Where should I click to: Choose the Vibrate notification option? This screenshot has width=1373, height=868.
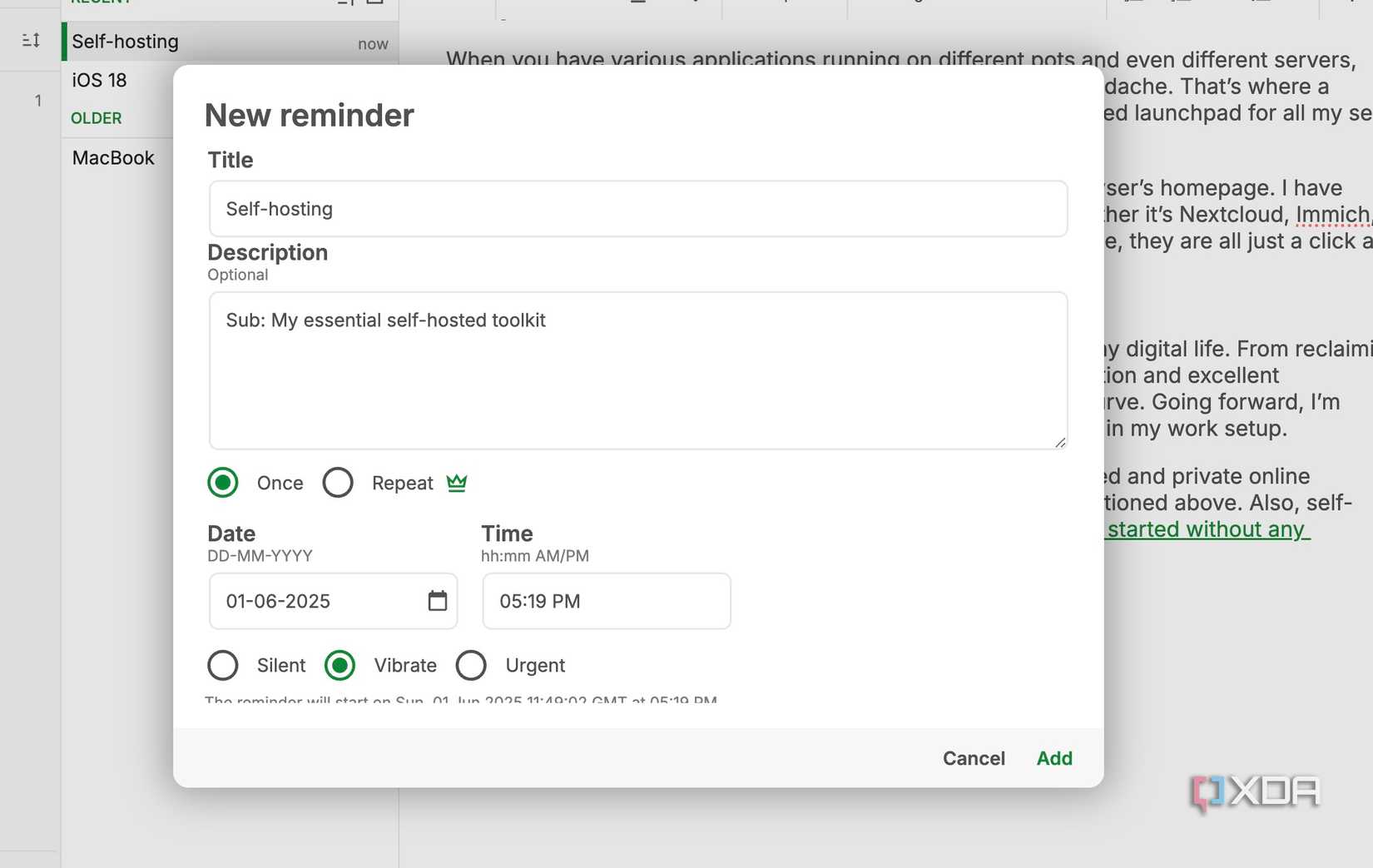[340, 665]
